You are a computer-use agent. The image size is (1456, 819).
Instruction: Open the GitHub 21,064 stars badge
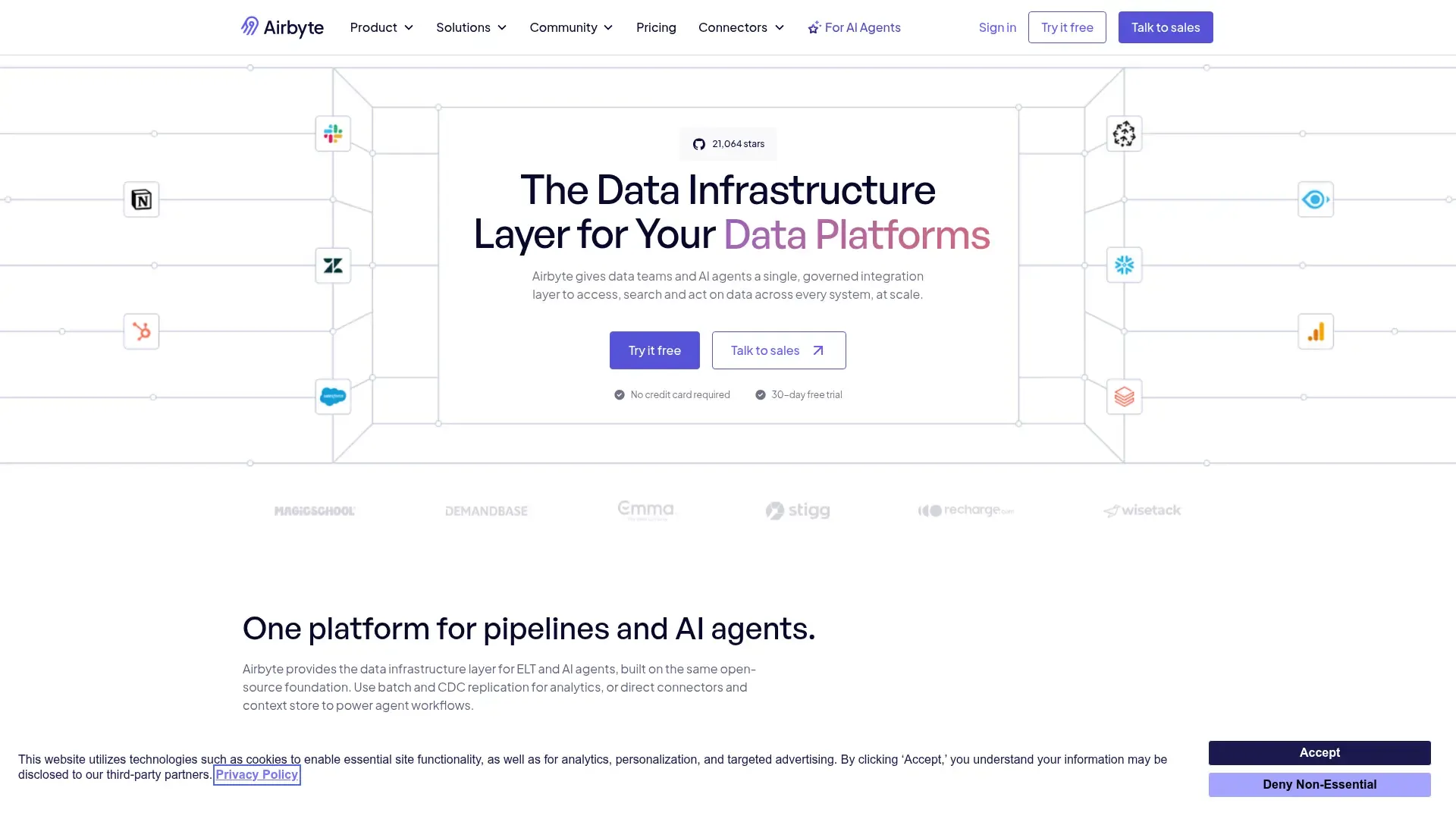728,144
